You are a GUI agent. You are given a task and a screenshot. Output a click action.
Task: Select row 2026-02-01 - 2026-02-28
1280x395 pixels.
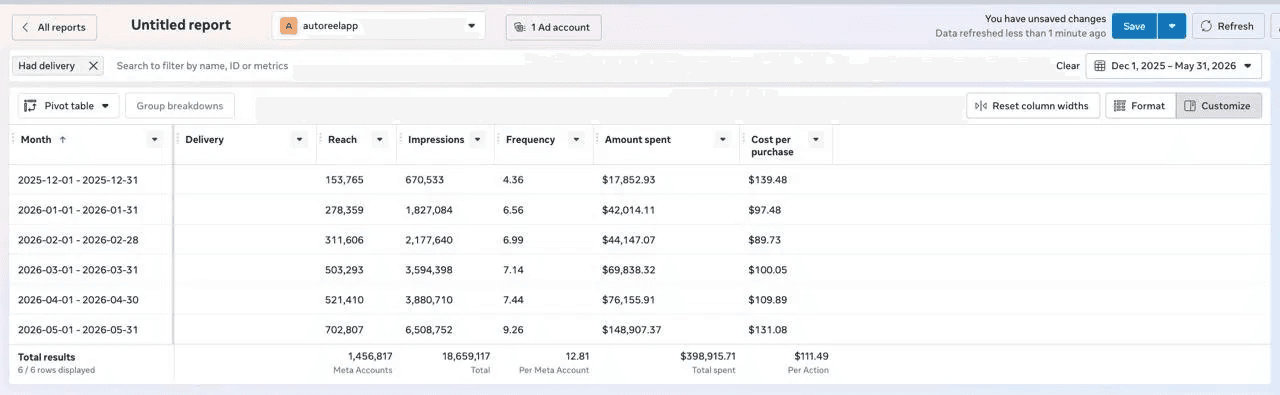coord(78,240)
